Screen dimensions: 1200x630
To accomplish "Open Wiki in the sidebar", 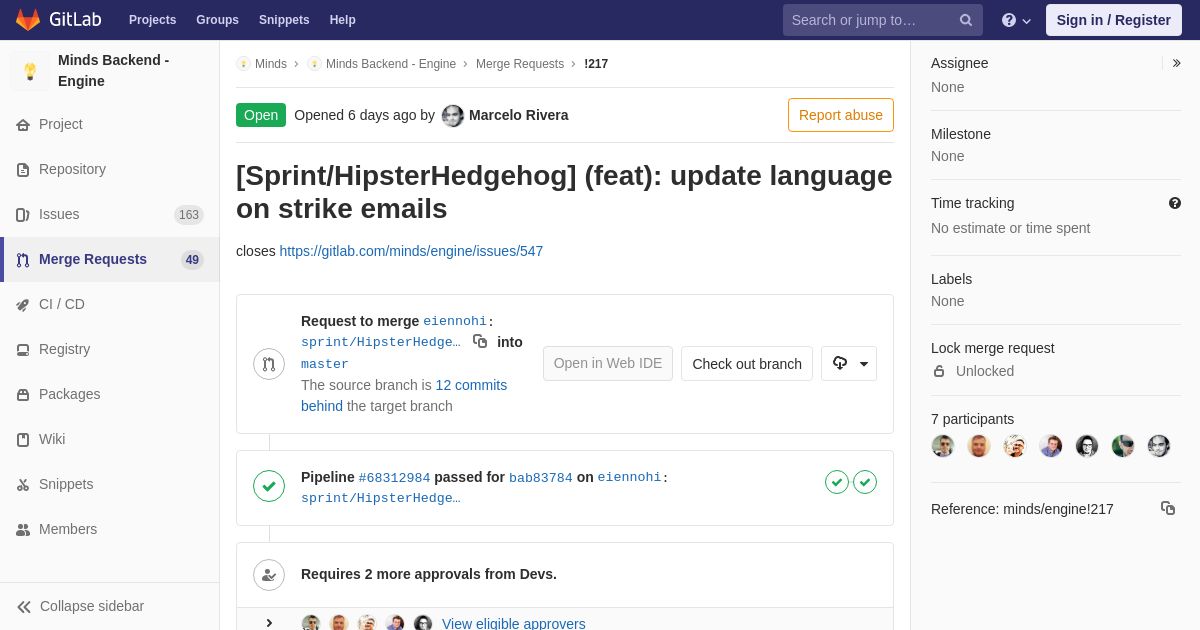I will (x=110, y=439).
